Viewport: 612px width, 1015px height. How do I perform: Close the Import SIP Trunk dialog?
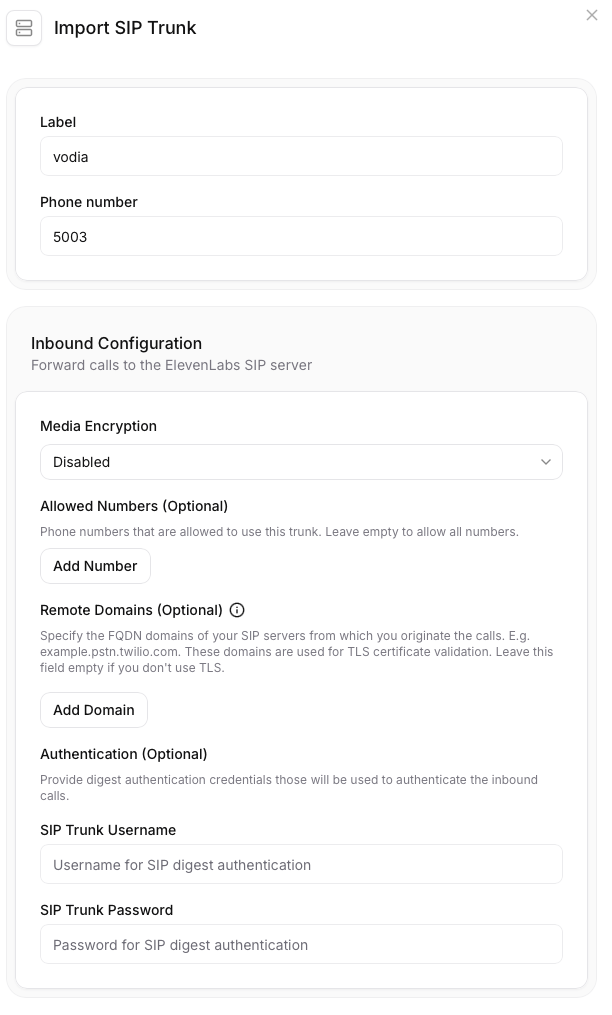pos(592,15)
